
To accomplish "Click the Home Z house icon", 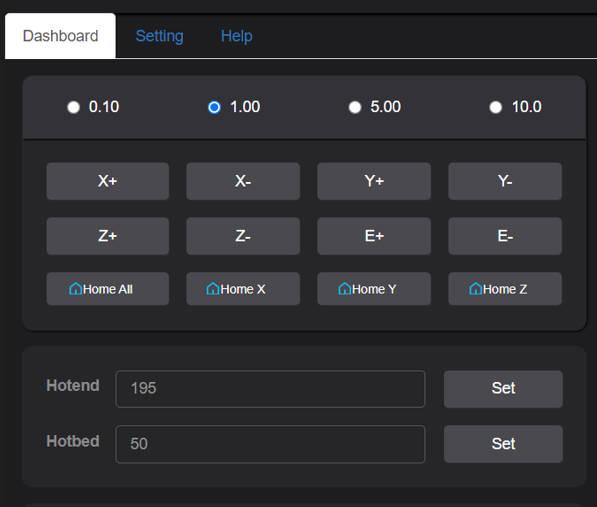I will 475,289.
